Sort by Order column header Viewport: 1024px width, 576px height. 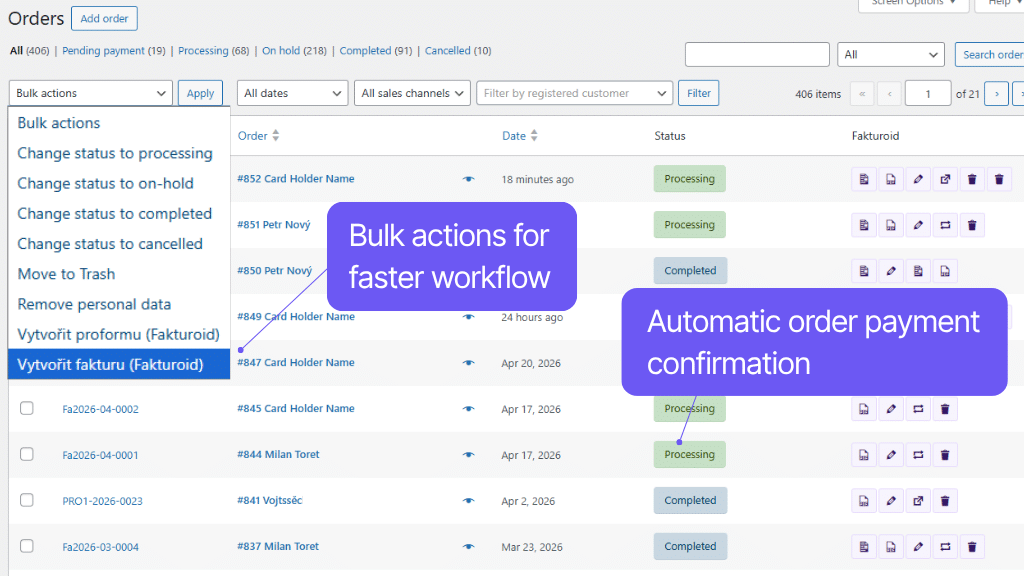click(258, 136)
